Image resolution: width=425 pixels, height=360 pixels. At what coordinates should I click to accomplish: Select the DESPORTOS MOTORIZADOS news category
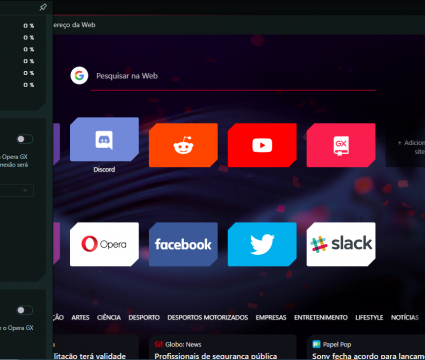click(x=208, y=318)
